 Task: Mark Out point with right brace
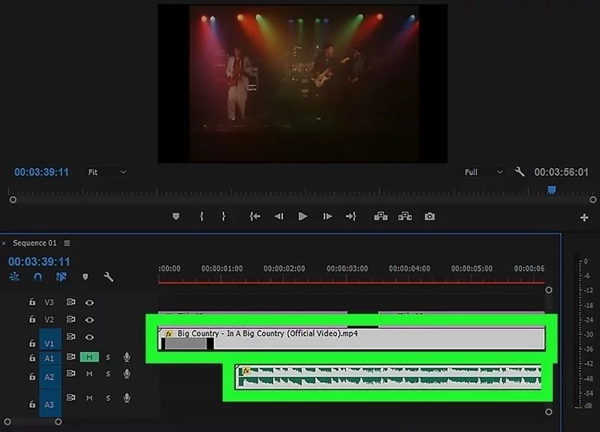click(223, 217)
